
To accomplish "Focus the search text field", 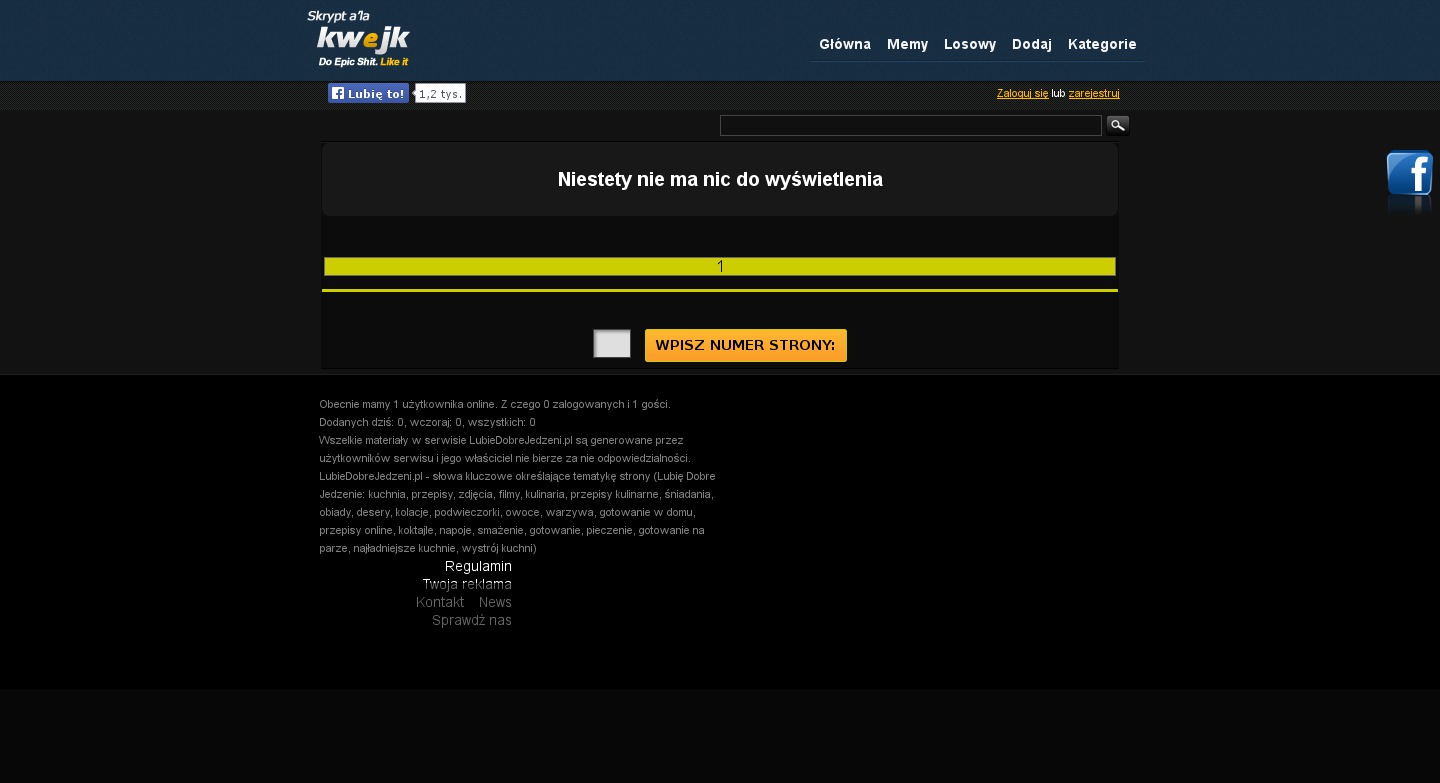I will (x=910, y=125).
